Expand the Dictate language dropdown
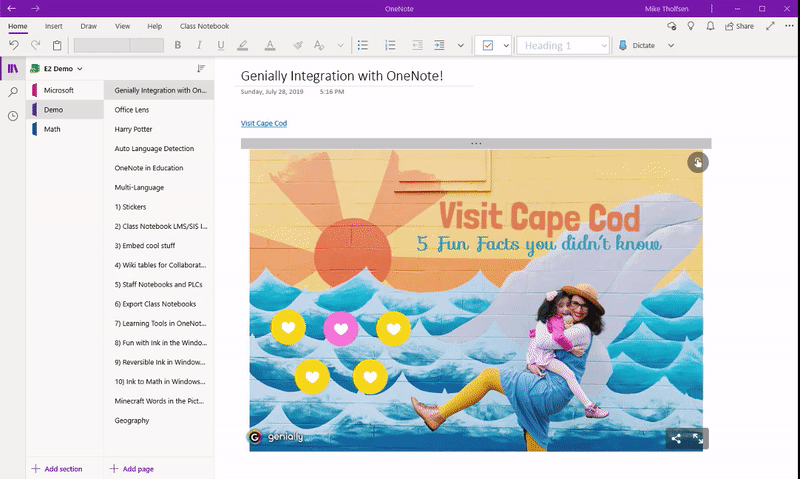Viewport: 800px width, 479px height. point(671,45)
